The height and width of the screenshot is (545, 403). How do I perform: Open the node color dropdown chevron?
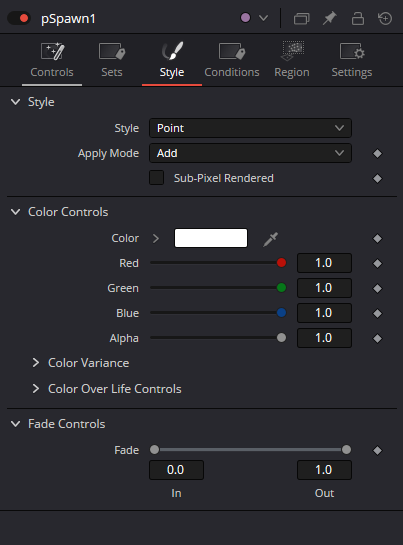[x=264, y=18]
